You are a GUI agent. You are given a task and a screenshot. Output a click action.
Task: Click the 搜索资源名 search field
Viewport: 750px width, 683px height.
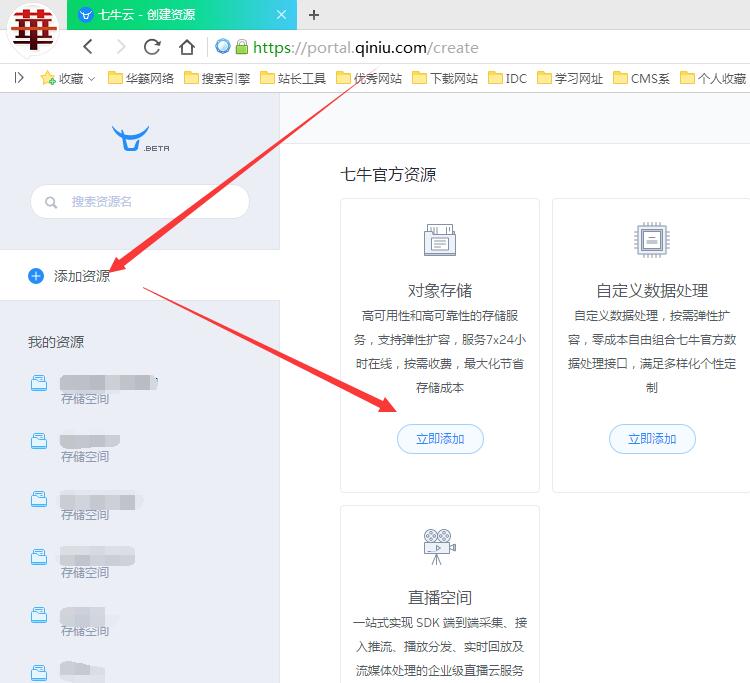point(140,202)
